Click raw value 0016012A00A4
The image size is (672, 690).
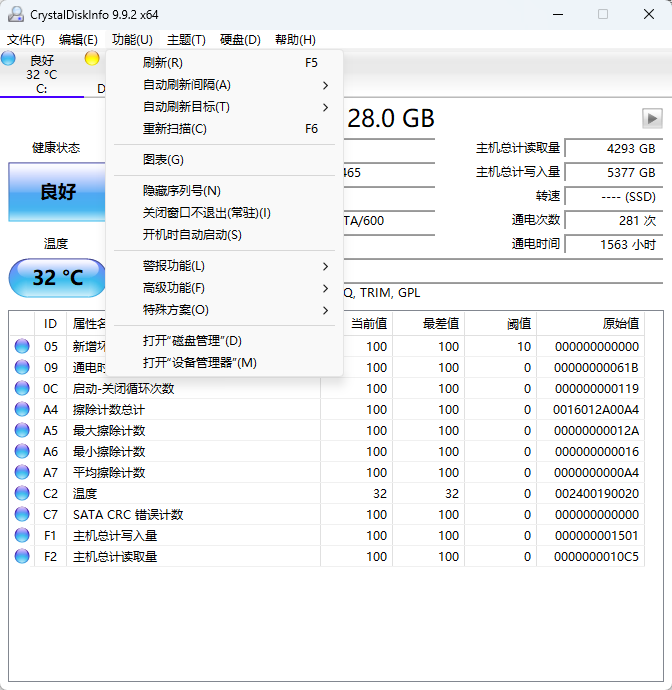tap(596, 410)
